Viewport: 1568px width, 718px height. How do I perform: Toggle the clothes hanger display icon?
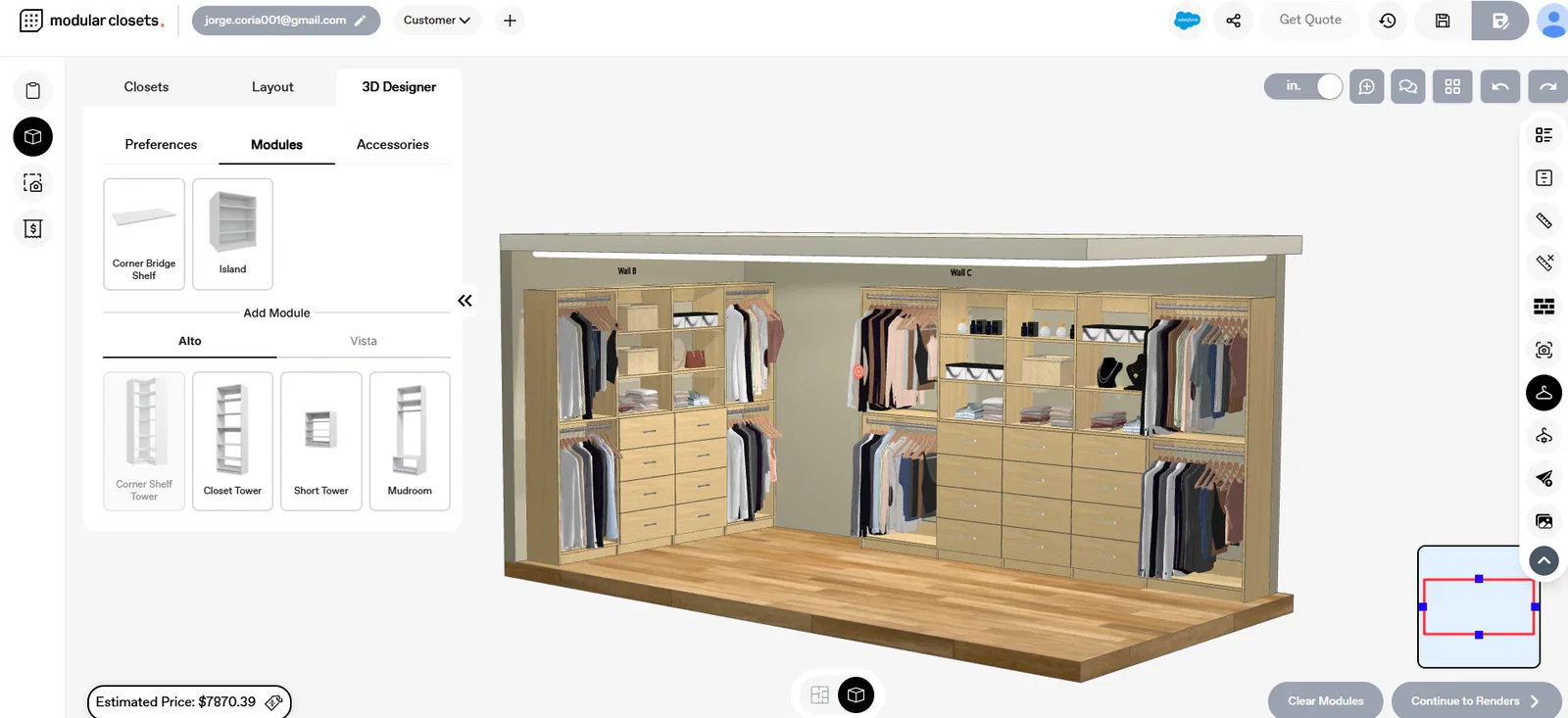[1543, 393]
